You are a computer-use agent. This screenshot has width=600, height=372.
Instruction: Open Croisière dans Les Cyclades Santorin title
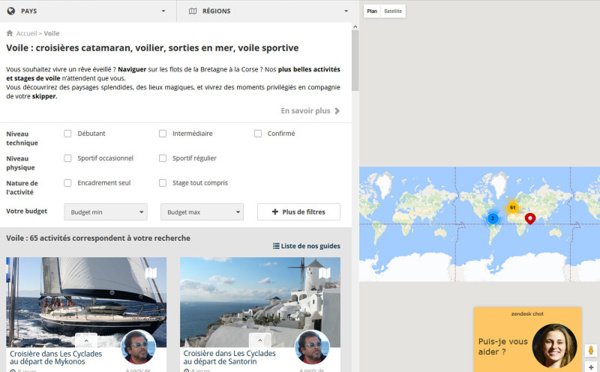pyautogui.click(x=230, y=357)
